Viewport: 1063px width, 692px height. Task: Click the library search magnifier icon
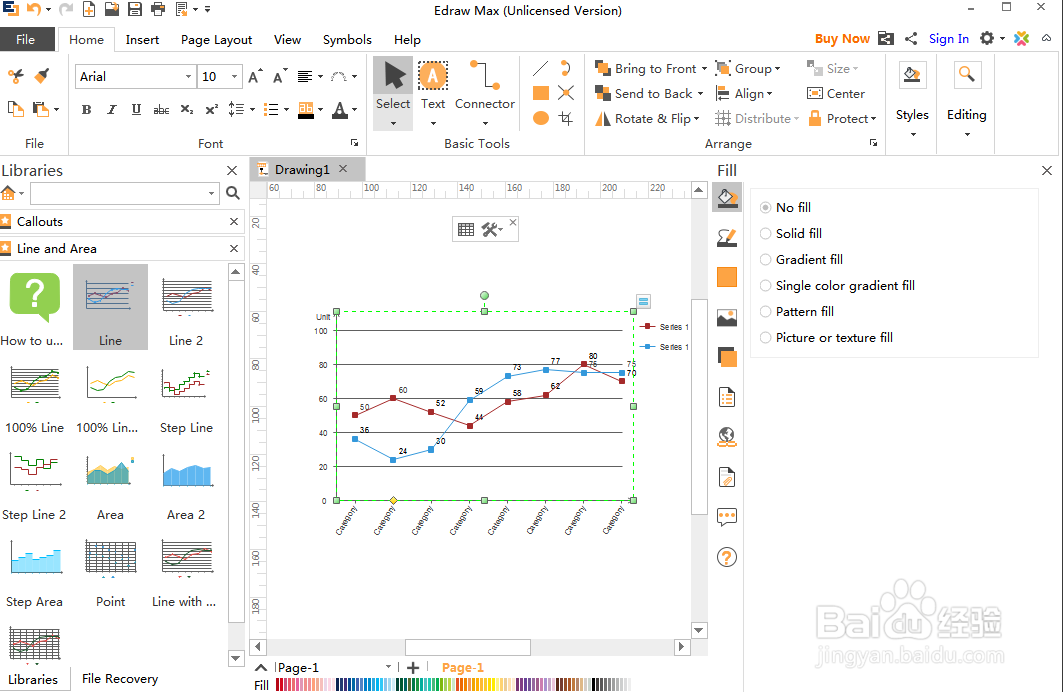point(233,193)
